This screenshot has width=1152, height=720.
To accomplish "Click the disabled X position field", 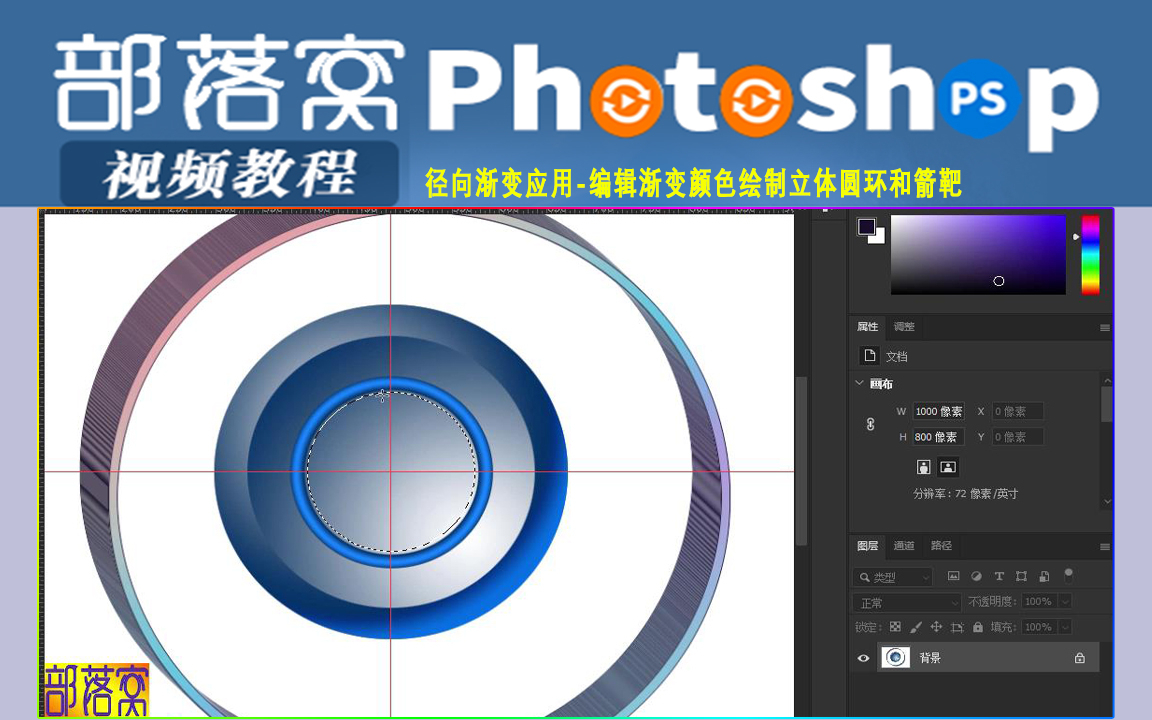I will 1018,411.
